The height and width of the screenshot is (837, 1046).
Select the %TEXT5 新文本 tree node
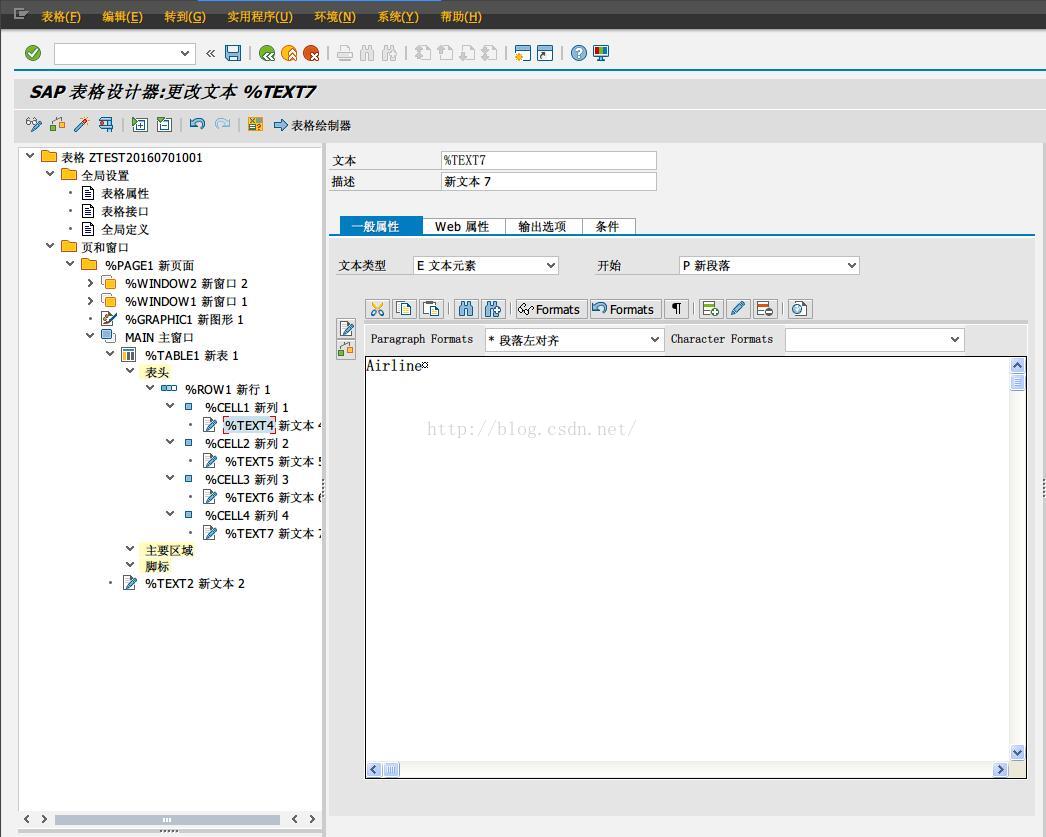273,462
